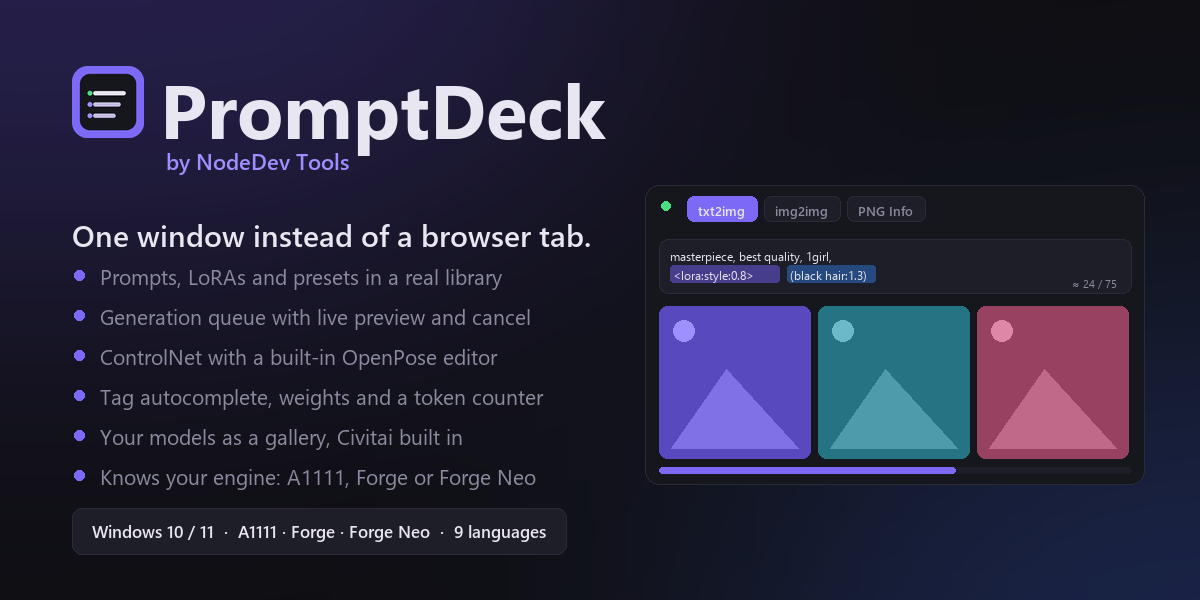Open the pink generated image thumbnail

(x=1053, y=382)
